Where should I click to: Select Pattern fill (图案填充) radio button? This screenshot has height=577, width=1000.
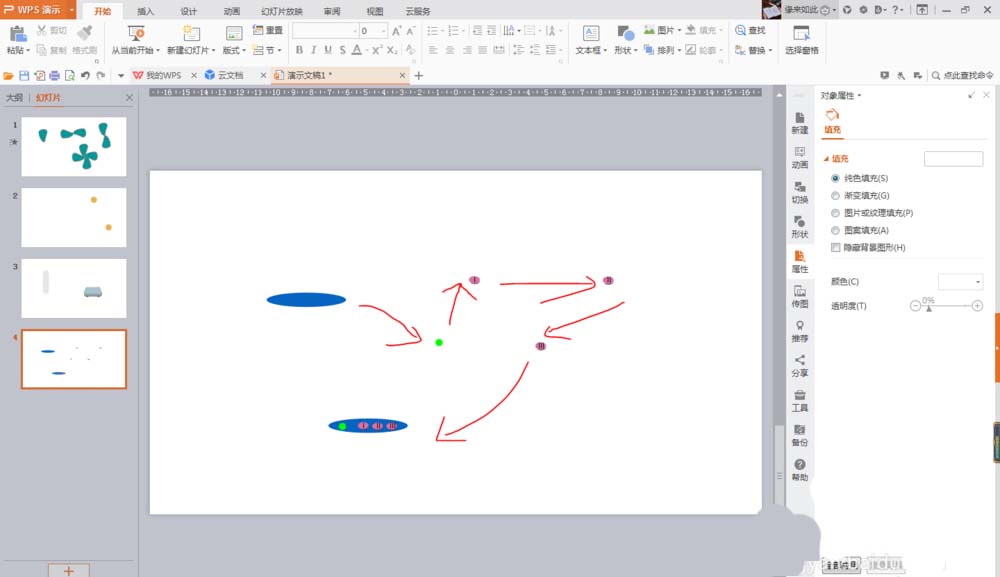point(835,230)
